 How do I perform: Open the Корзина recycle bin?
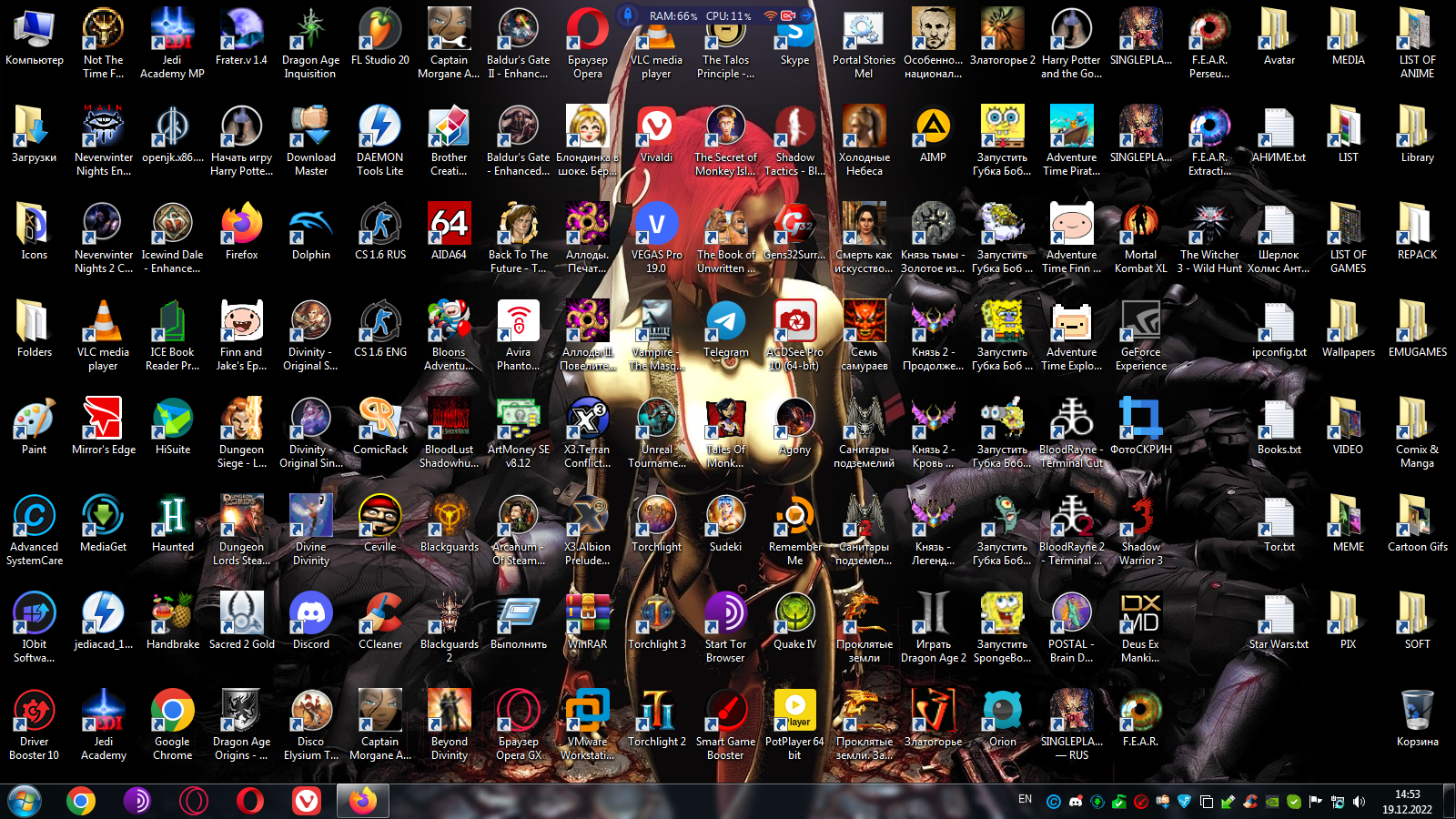point(1417,718)
